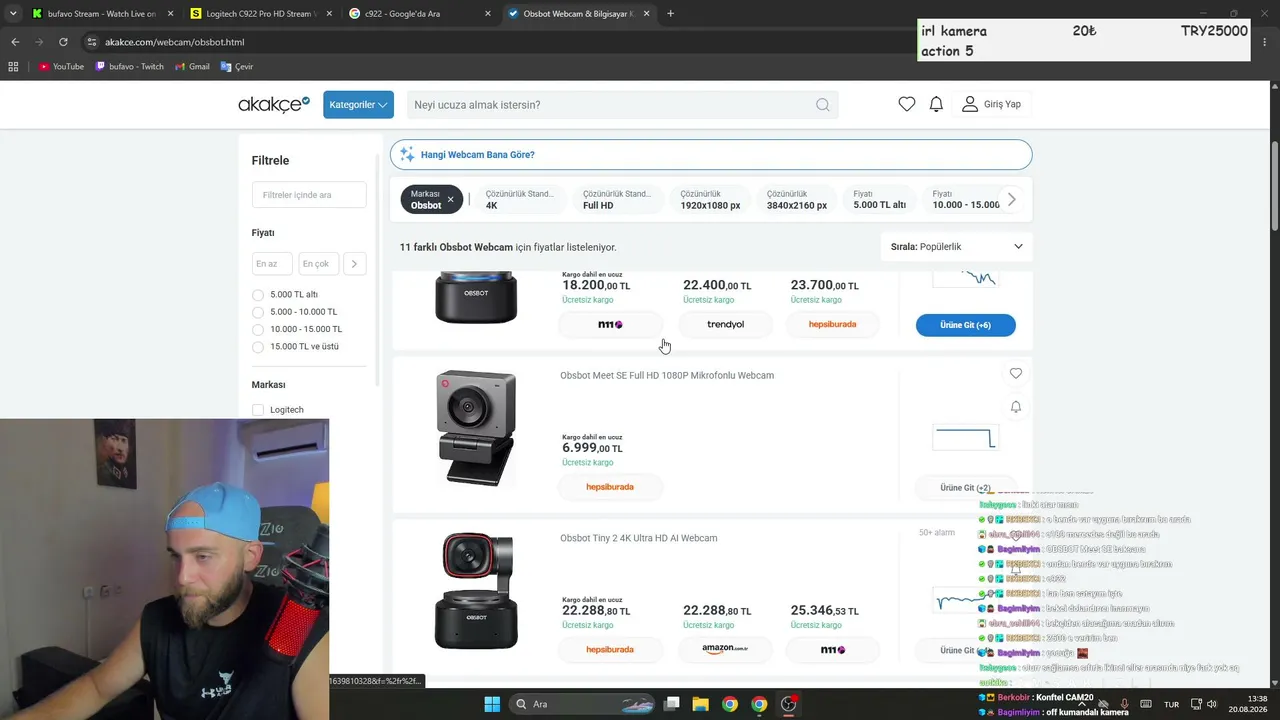The image size is (1280, 720).
Task: Click the Obsbot Tiny 2 product image
Action: click(x=476, y=591)
